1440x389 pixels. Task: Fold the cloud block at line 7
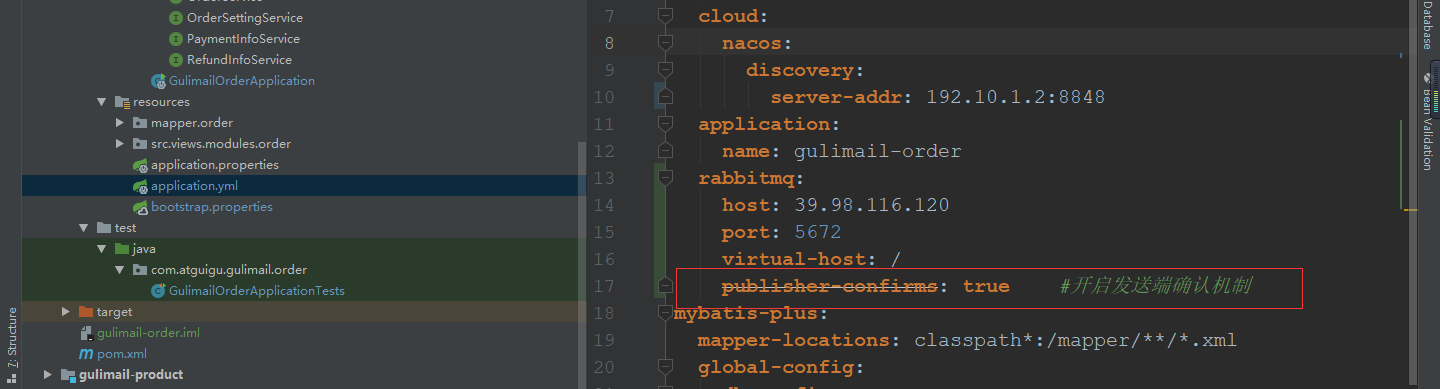665,16
